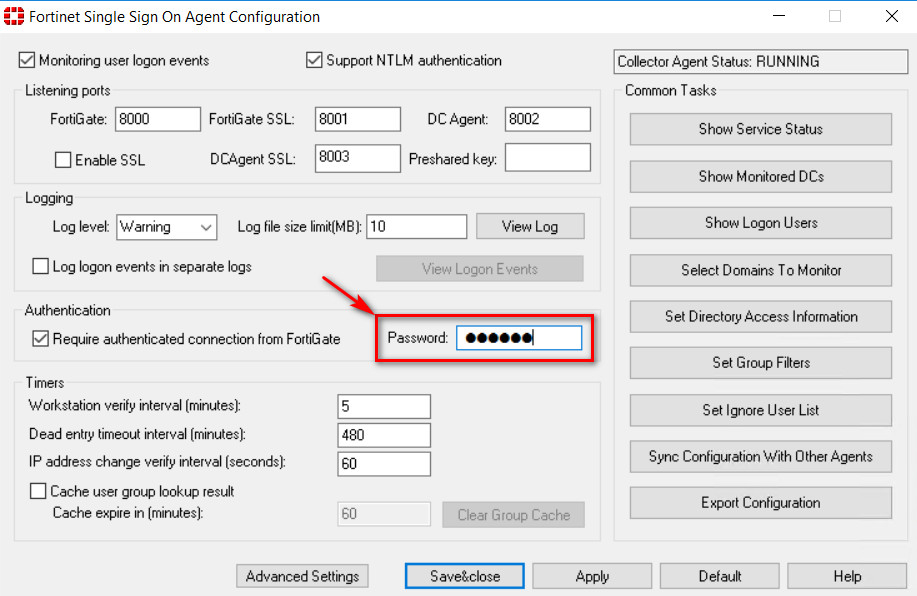Set Directory Access Information
917x596 pixels.
760,316
